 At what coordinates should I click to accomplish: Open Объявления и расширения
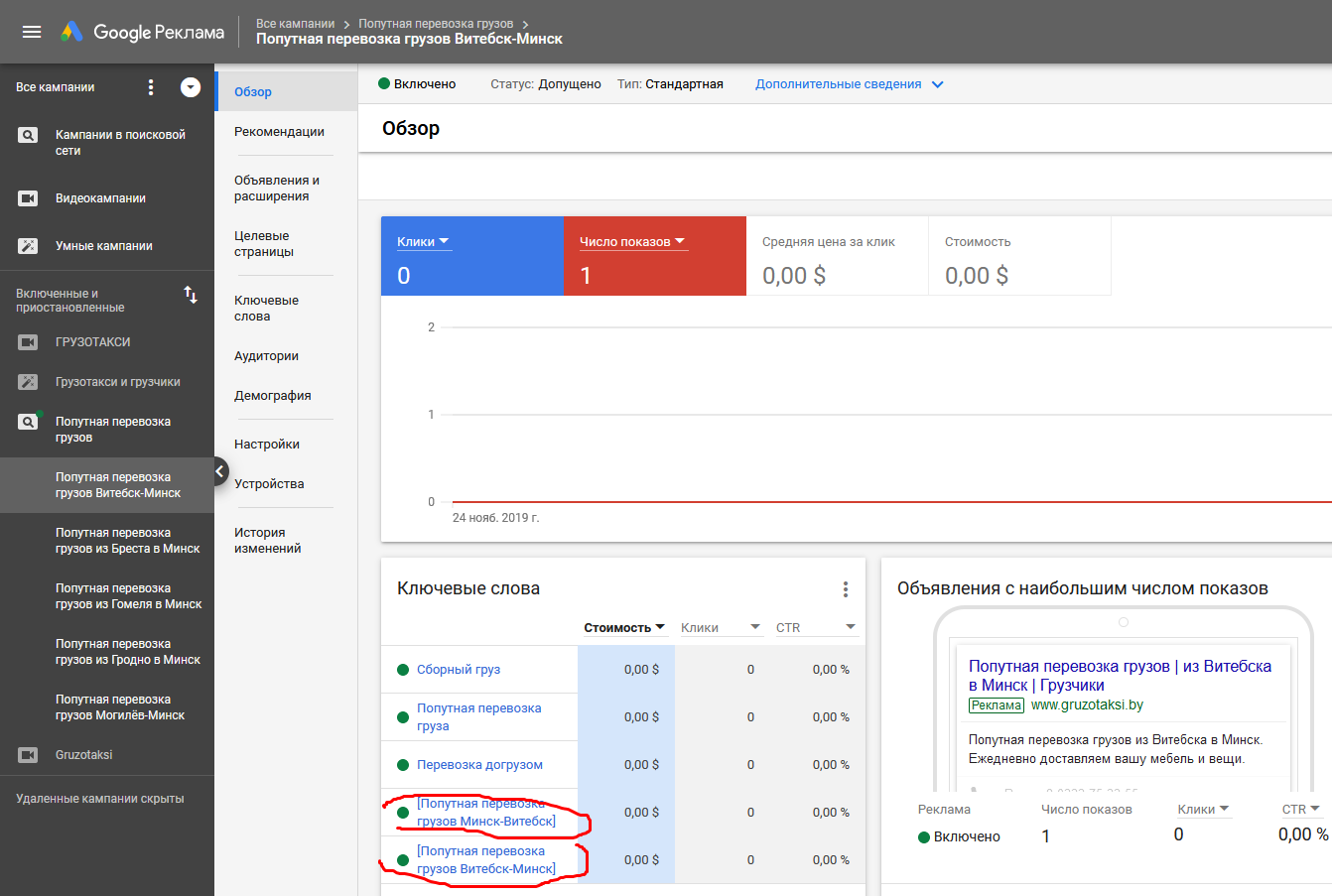click(x=277, y=189)
